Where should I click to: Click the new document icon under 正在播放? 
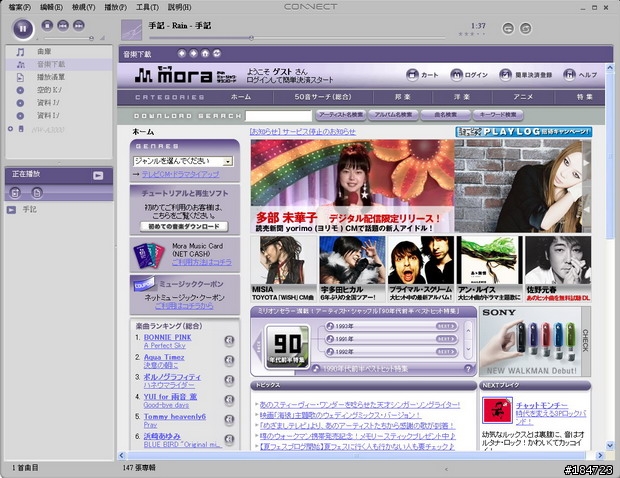pos(37,193)
